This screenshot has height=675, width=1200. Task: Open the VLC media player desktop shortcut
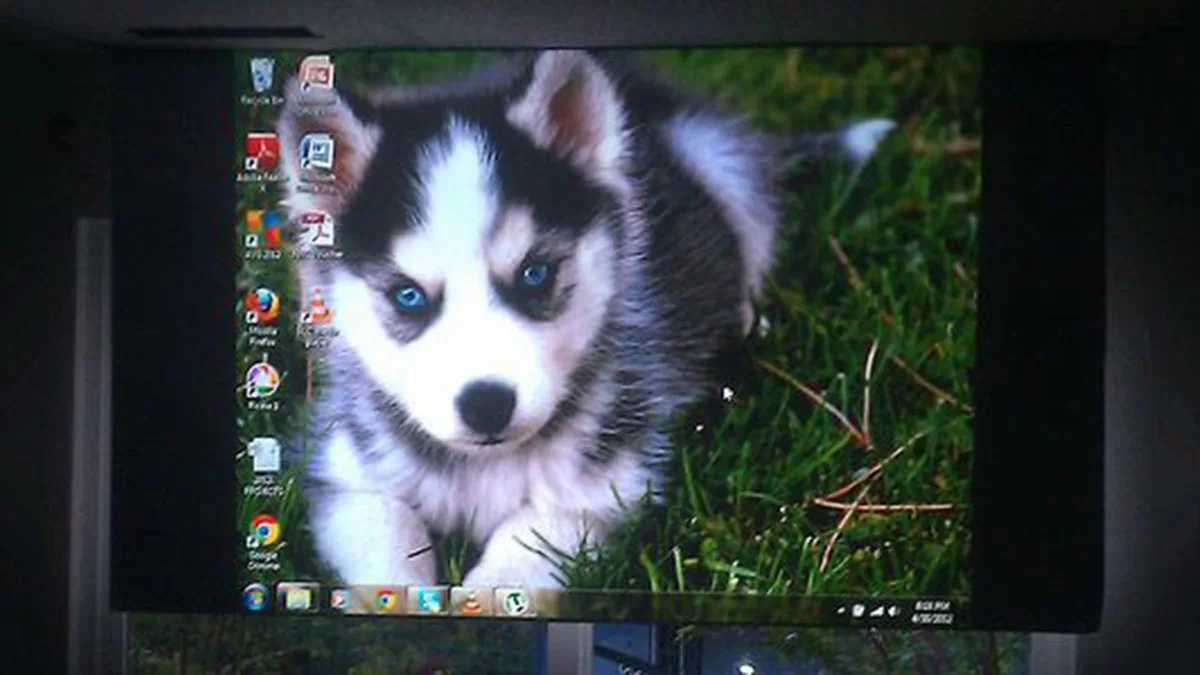click(318, 306)
